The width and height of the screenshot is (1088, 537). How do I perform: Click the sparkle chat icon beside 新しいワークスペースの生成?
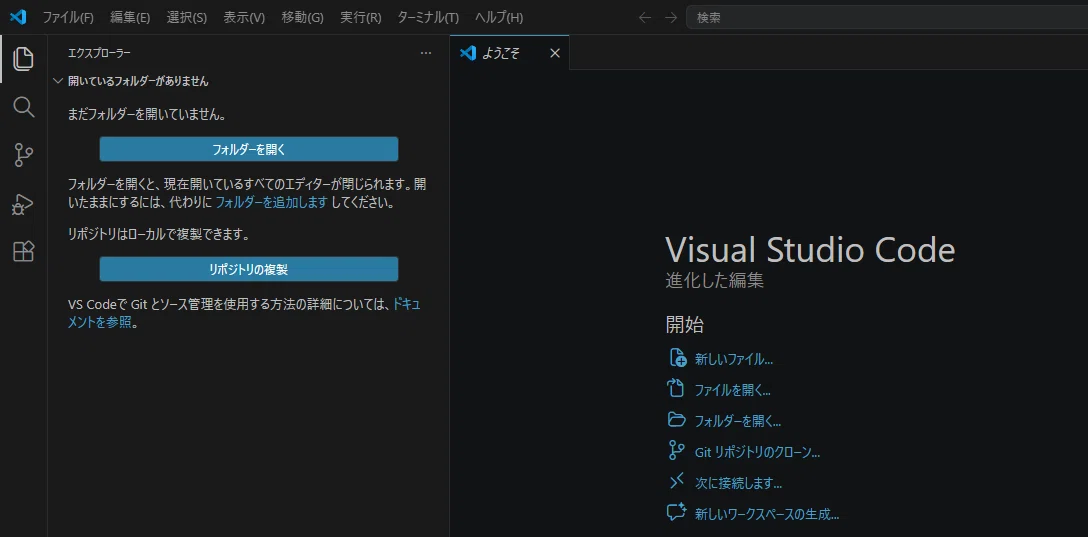(x=677, y=513)
